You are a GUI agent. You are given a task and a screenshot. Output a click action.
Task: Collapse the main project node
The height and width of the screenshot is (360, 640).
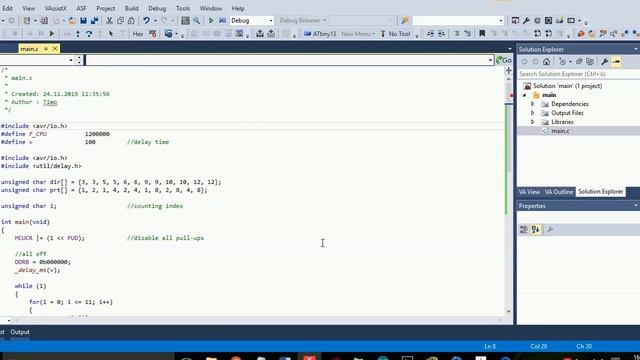(524, 95)
